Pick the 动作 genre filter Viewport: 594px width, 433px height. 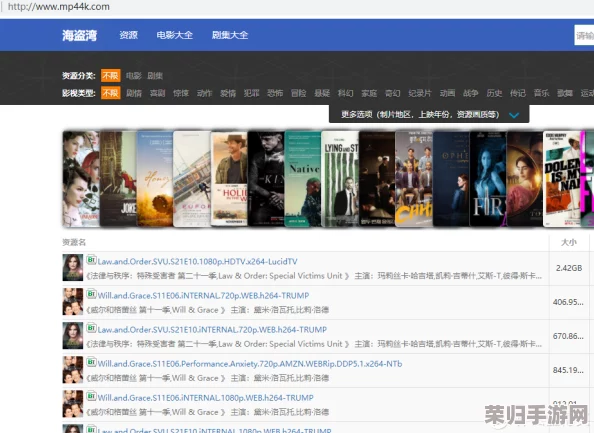point(204,93)
